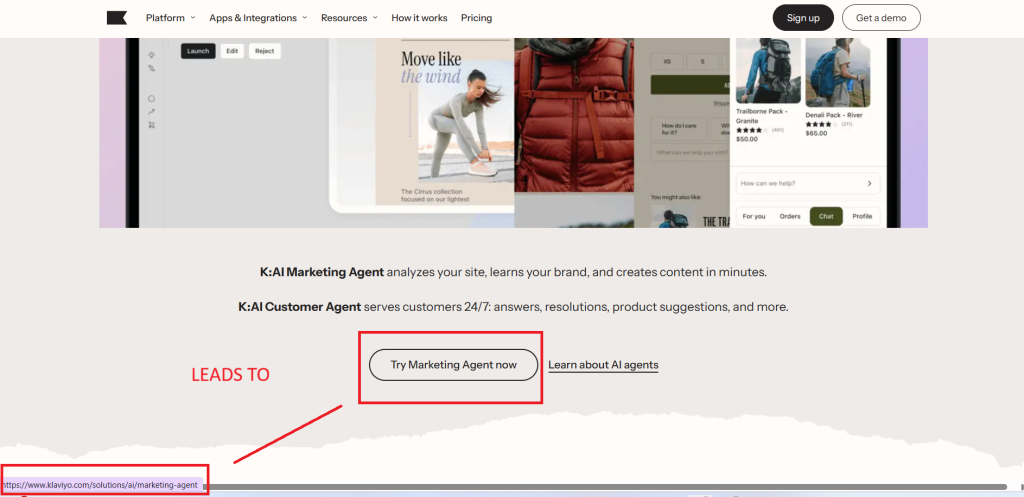Image resolution: width=1024 pixels, height=497 pixels.
Task: Click the send arrow in help box
Action: [869, 184]
